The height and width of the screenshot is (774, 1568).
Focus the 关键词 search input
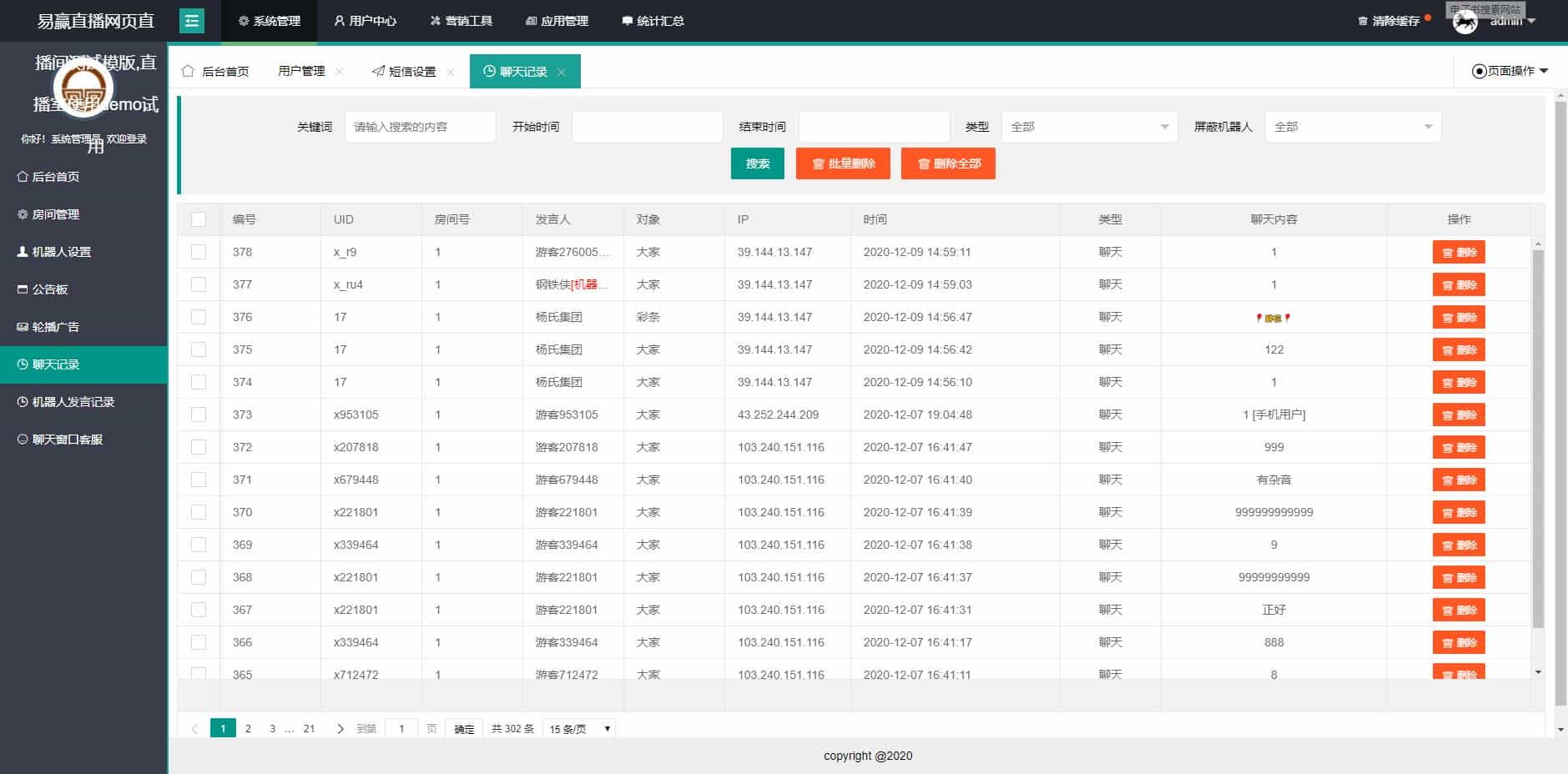pos(421,127)
